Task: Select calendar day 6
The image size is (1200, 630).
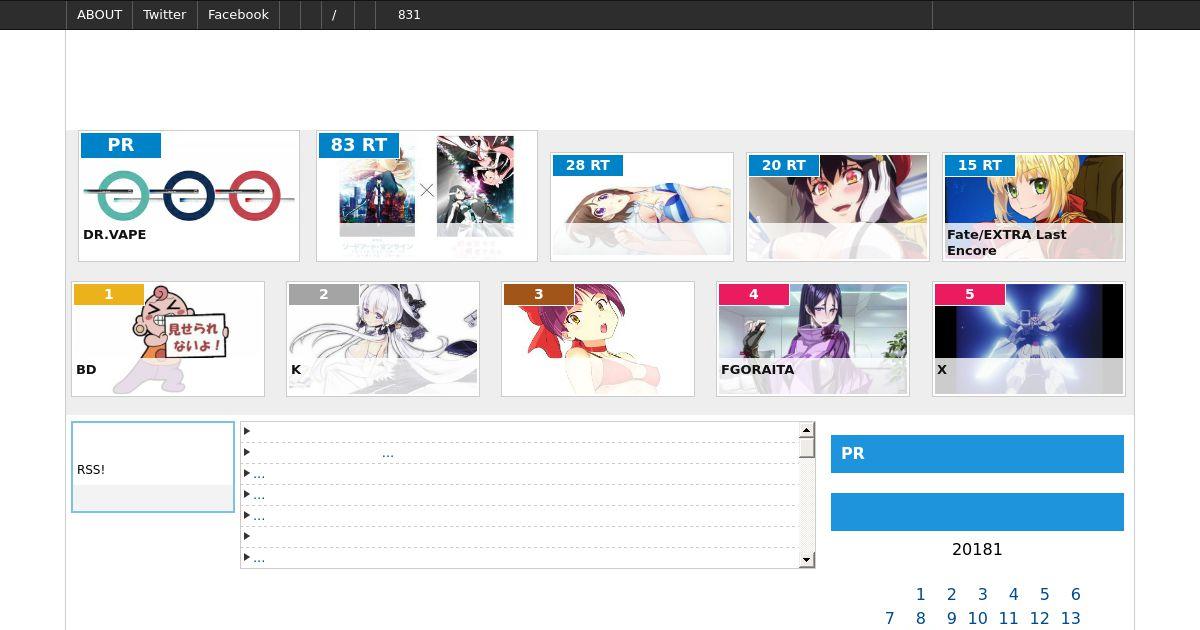Action: 1075,594
